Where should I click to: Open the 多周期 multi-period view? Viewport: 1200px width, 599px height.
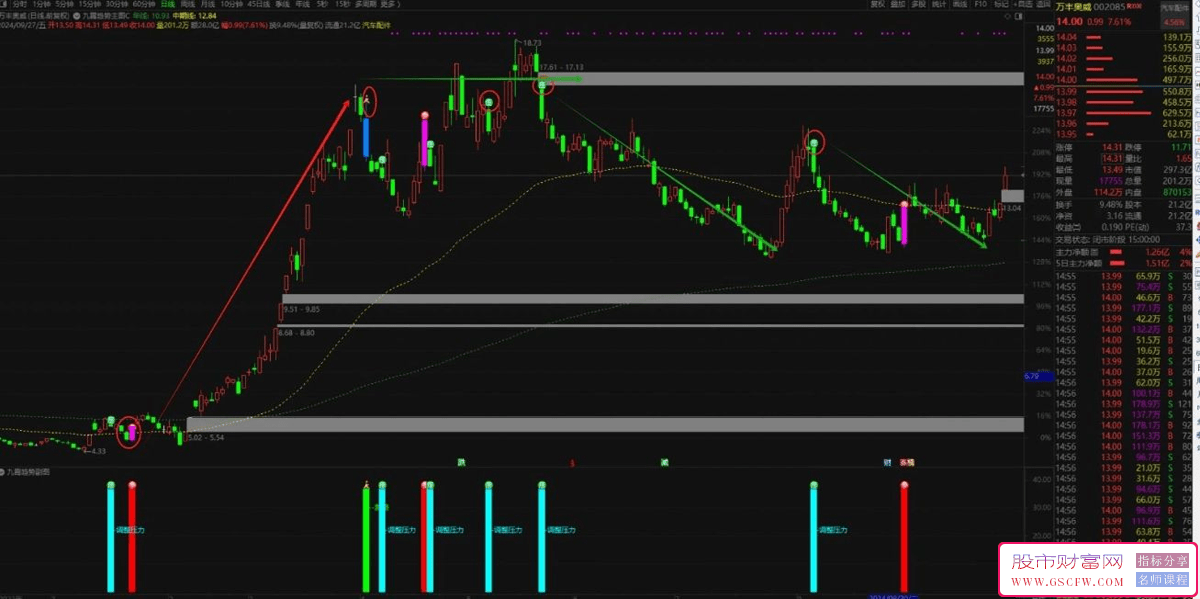point(364,5)
